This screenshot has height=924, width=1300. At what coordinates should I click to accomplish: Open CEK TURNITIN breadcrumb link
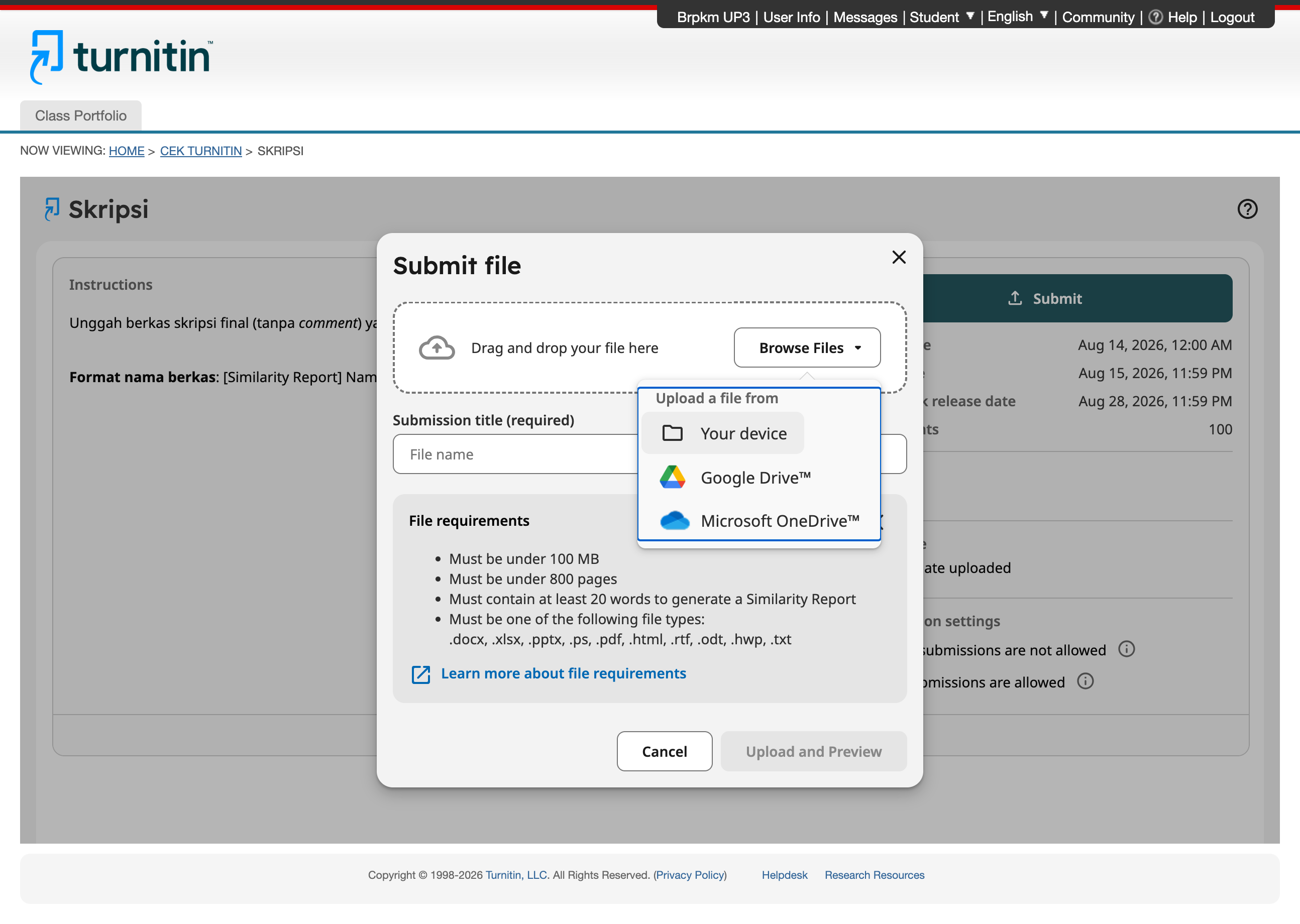coord(201,151)
